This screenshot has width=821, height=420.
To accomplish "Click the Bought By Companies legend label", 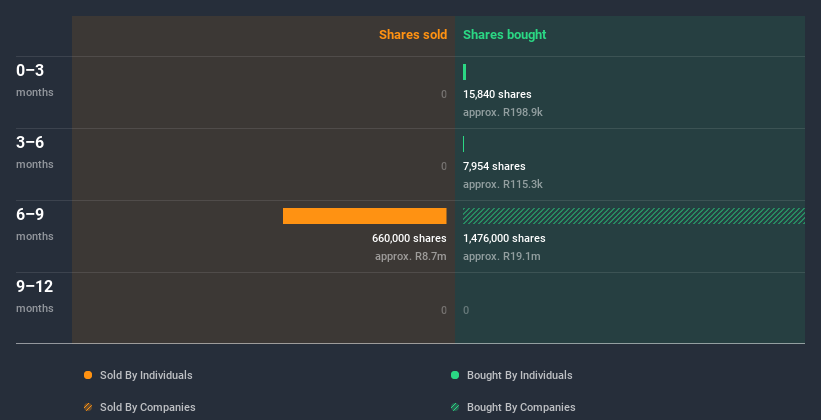I will (521, 407).
